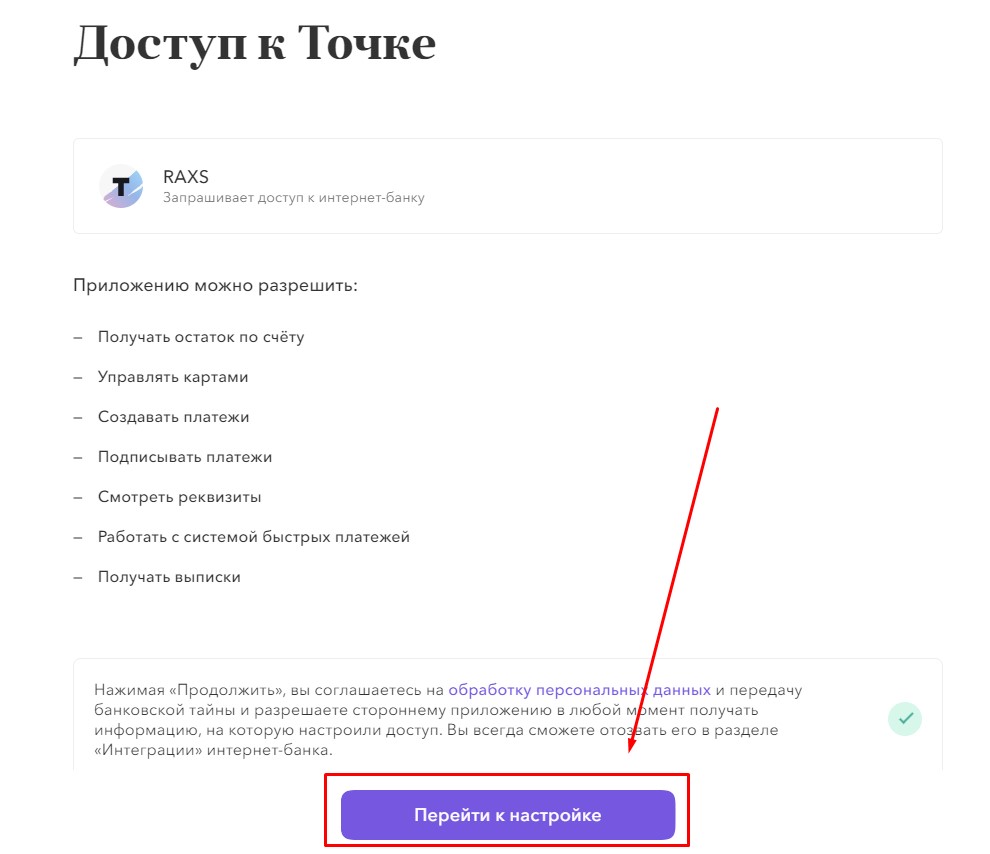Toggle the green consent checkmark
The width and height of the screenshot is (990, 854).
[905, 718]
